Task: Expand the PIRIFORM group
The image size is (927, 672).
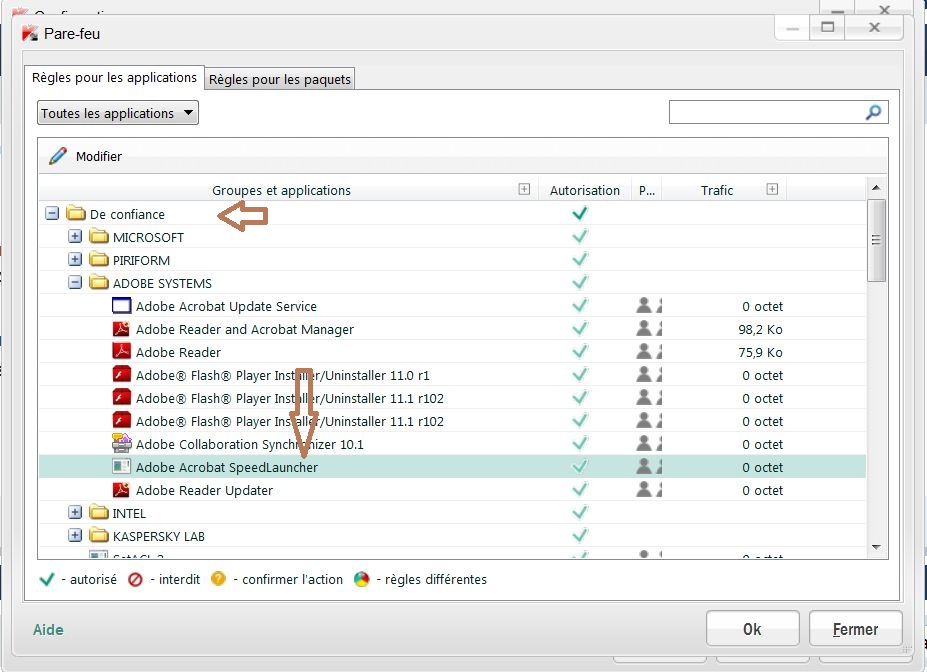Action: coord(75,259)
